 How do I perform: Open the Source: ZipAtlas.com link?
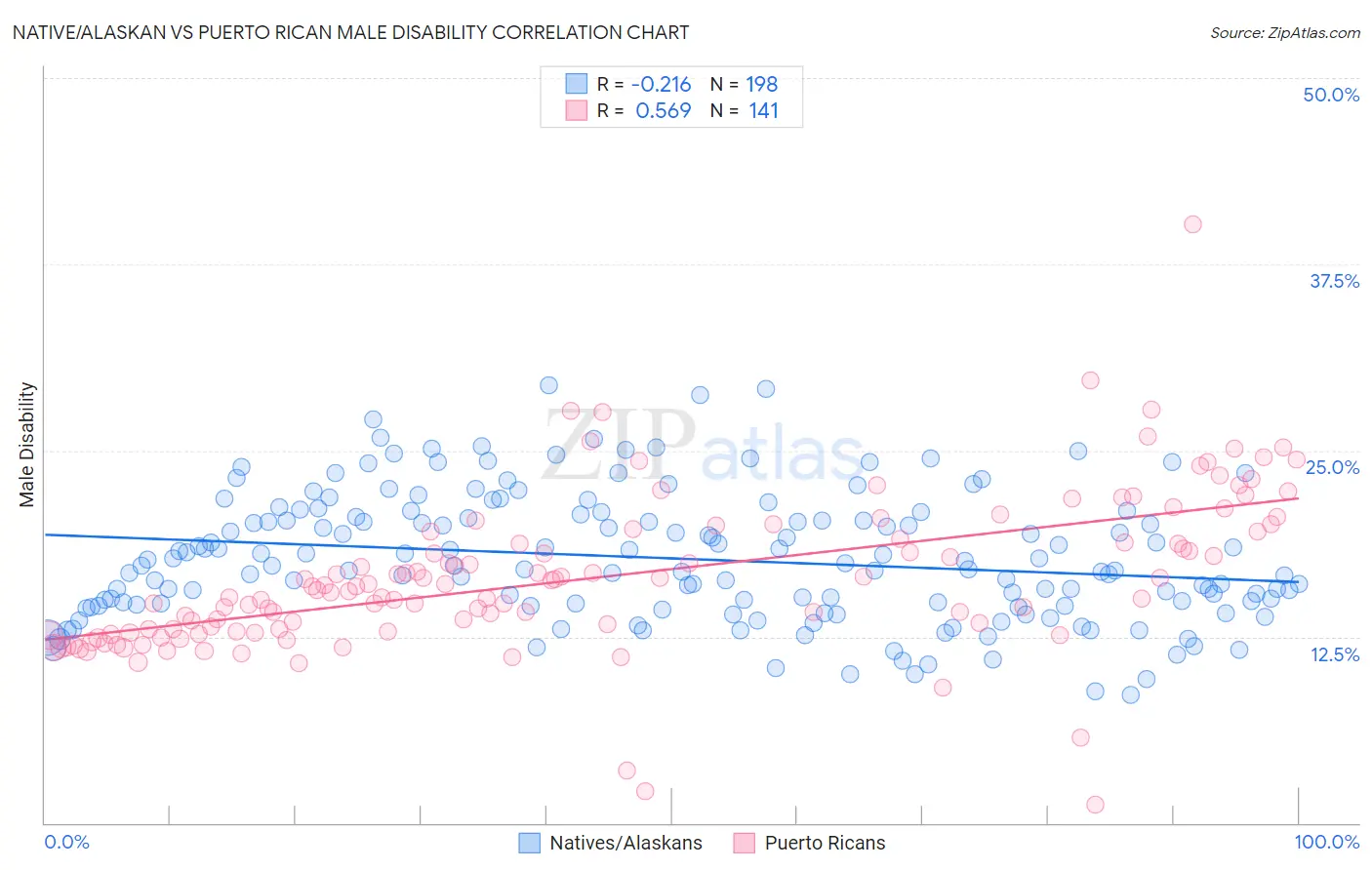coord(1285,32)
